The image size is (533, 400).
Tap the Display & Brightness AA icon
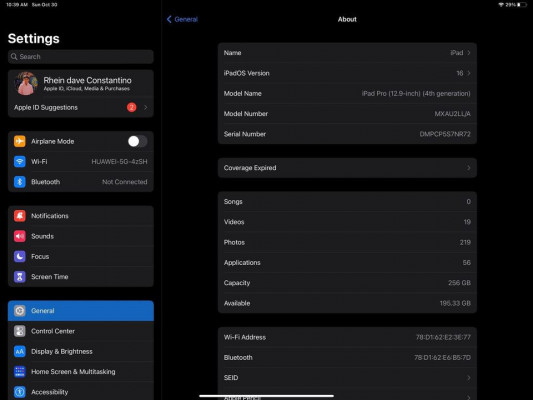tap(19, 351)
